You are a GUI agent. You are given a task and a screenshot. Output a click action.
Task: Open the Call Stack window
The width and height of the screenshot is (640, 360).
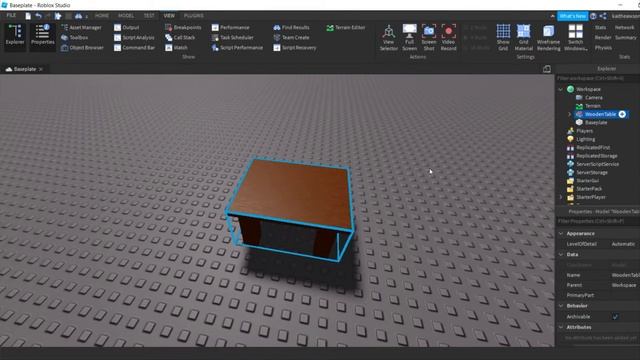tap(180, 38)
